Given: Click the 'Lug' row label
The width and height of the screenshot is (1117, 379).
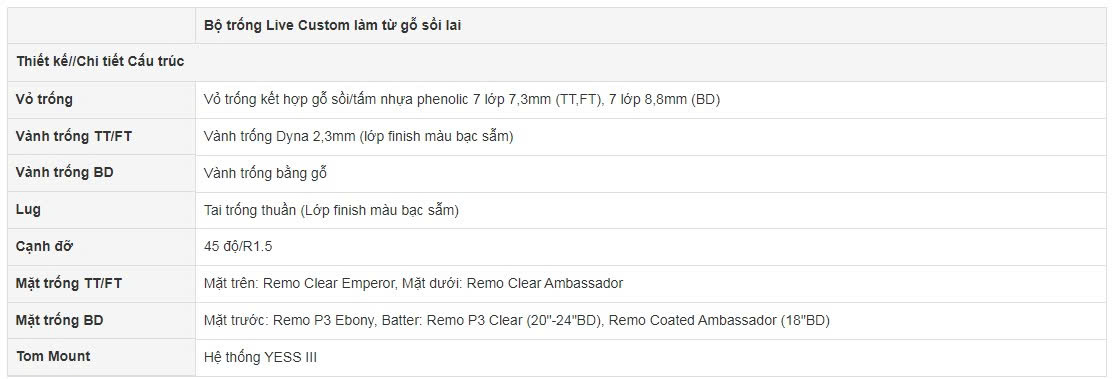Looking at the screenshot, I should 28,209.
